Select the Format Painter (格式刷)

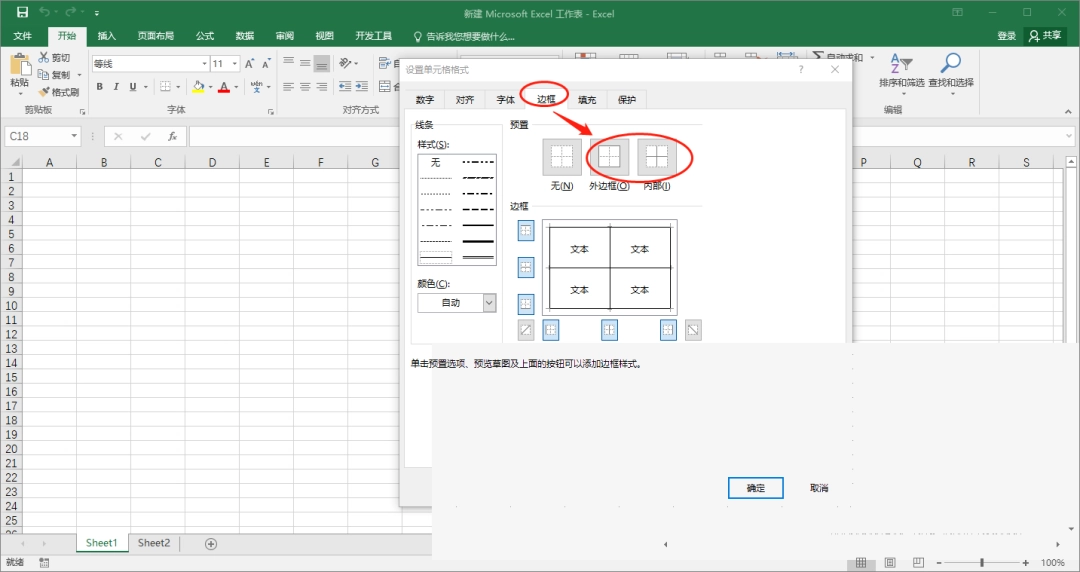pyautogui.click(x=59, y=92)
